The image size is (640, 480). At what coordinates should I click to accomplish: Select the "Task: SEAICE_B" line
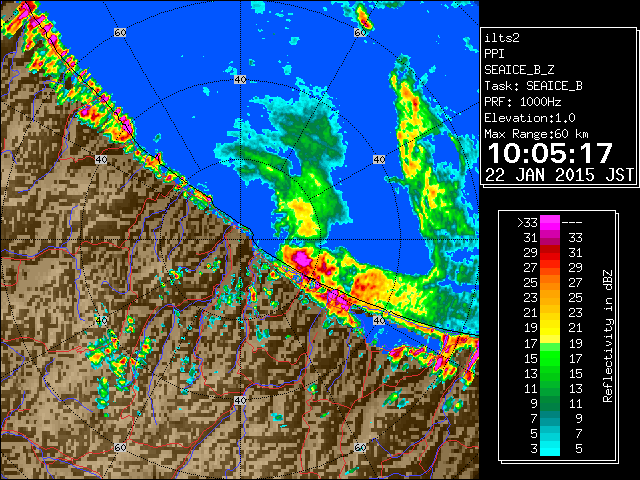click(x=533, y=86)
